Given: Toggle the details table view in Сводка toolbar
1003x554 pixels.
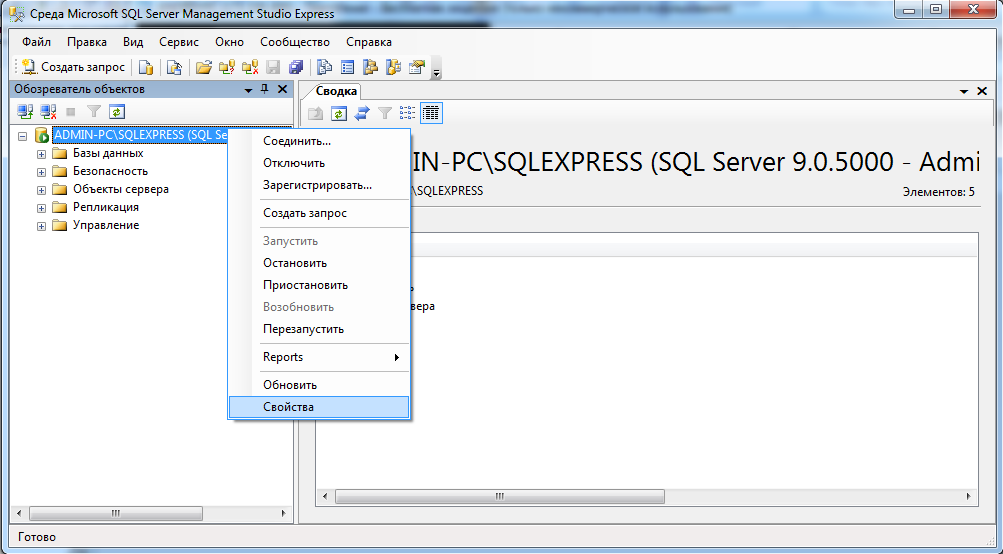Looking at the screenshot, I should 431,113.
